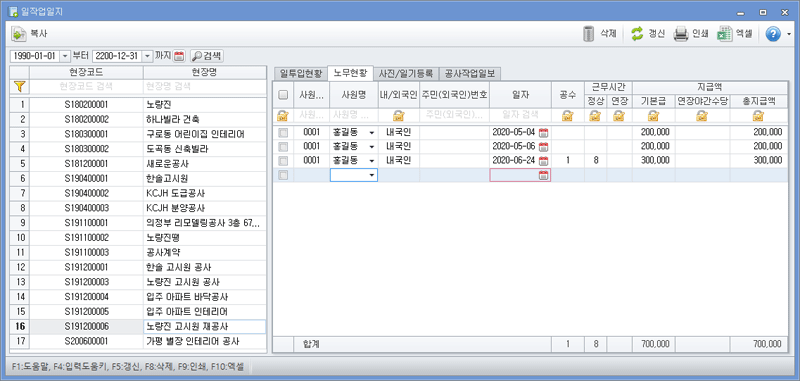Open 홍길동 dropdown in 2020-05-06 row
This screenshot has width=800, height=381.
click(x=371, y=147)
